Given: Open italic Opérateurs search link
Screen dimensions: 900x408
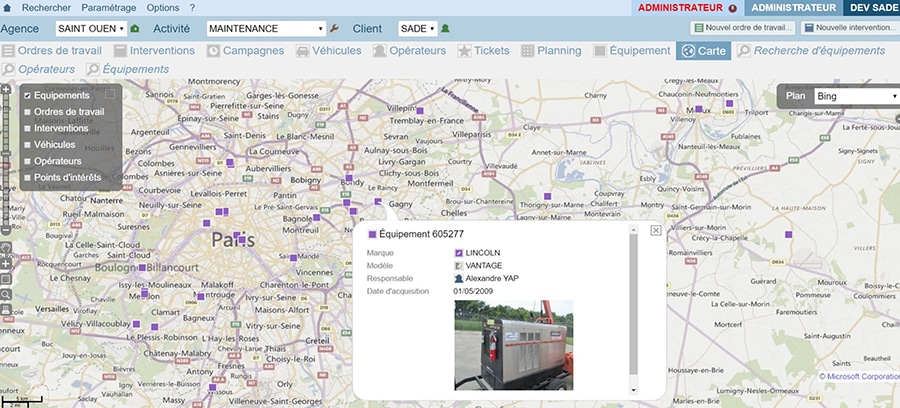Looking at the screenshot, I should [39, 69].
